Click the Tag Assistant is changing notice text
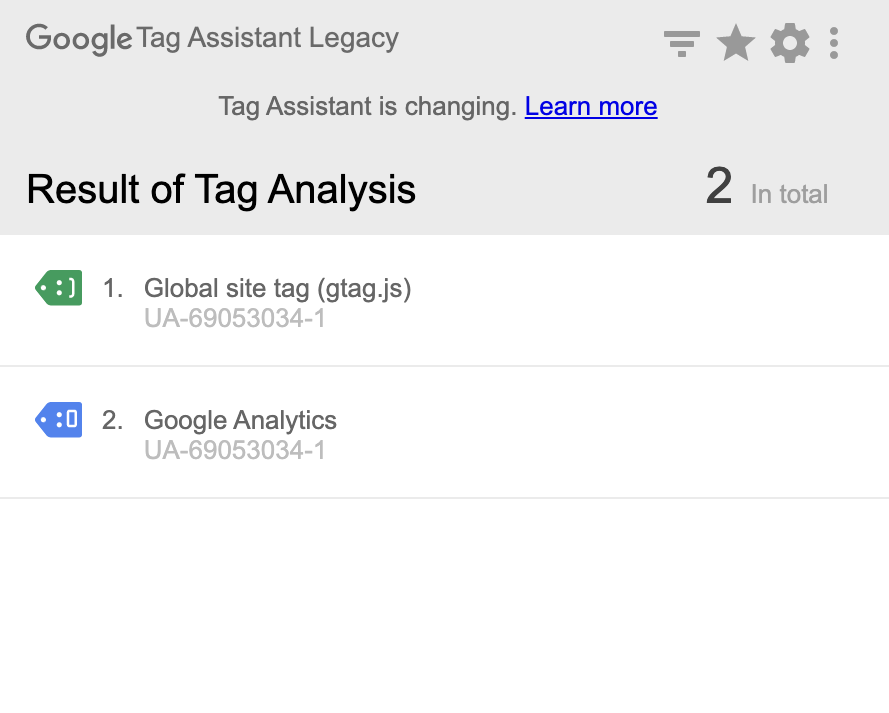This screenshot has width=889, height=713. coord(367,107)
